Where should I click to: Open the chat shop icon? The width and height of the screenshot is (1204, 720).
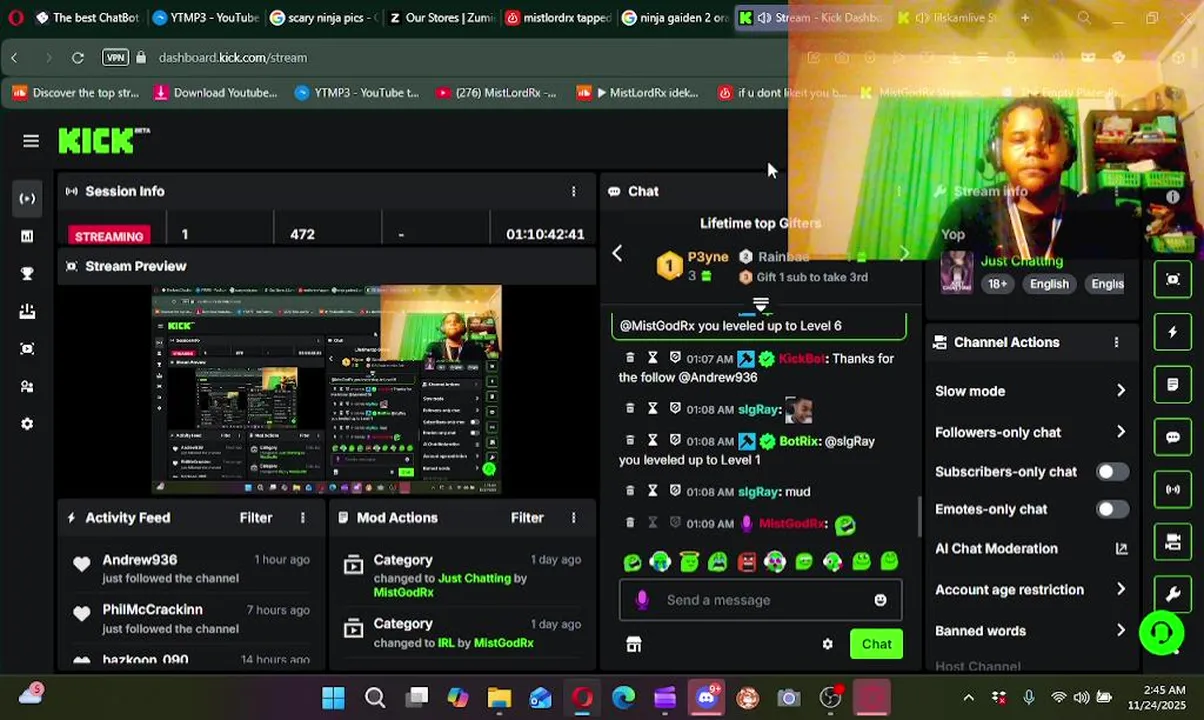pyautogui.click(x=633, y=644)
